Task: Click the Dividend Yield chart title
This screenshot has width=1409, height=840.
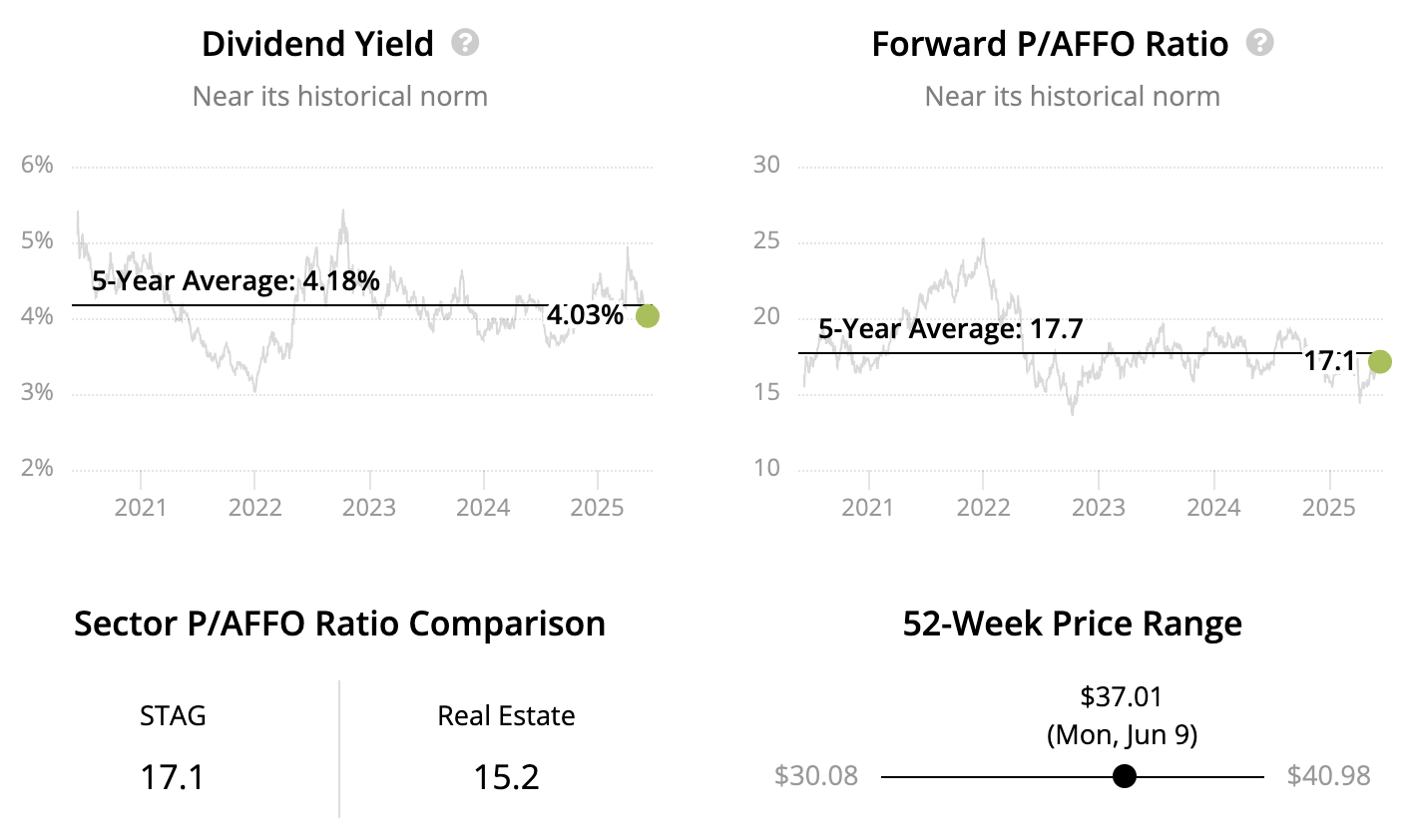Action: [x=317, y=44]
